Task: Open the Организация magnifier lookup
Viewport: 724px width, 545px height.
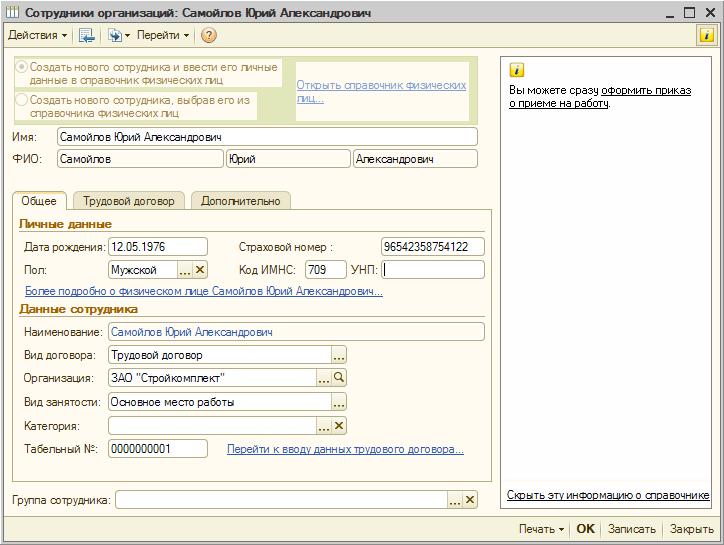Action: [339, 378]
